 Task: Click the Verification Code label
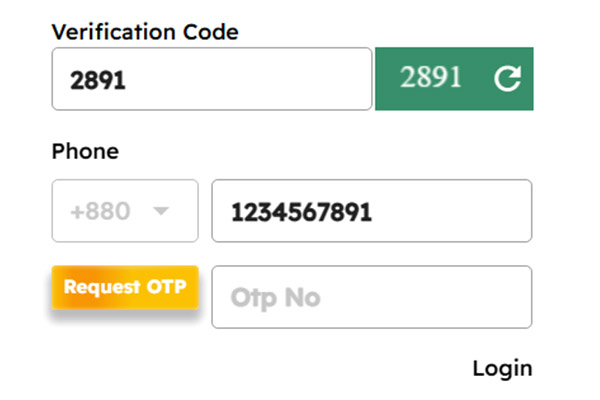(145, 31)
